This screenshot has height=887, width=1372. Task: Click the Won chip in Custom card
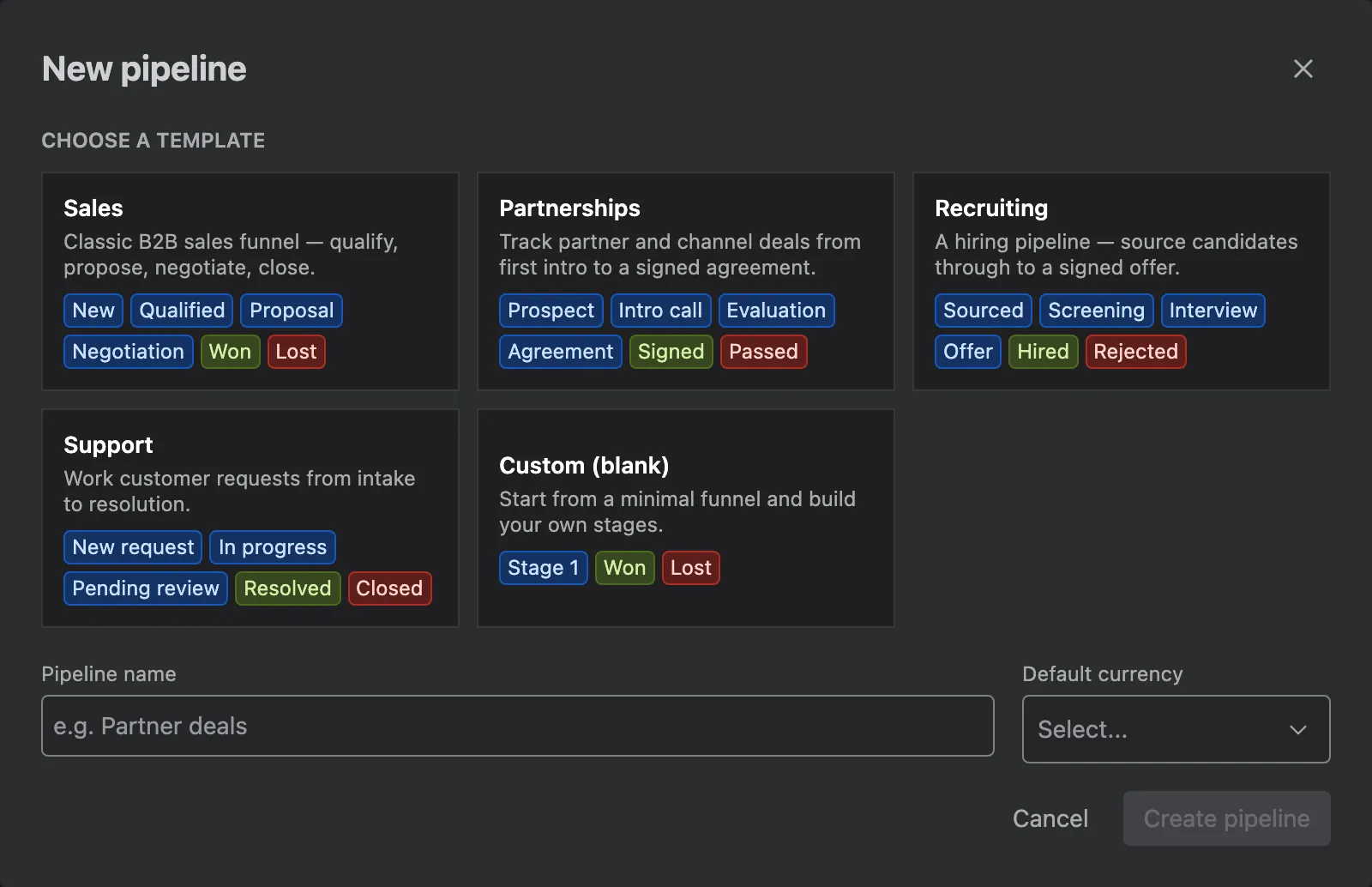(624, 568)
